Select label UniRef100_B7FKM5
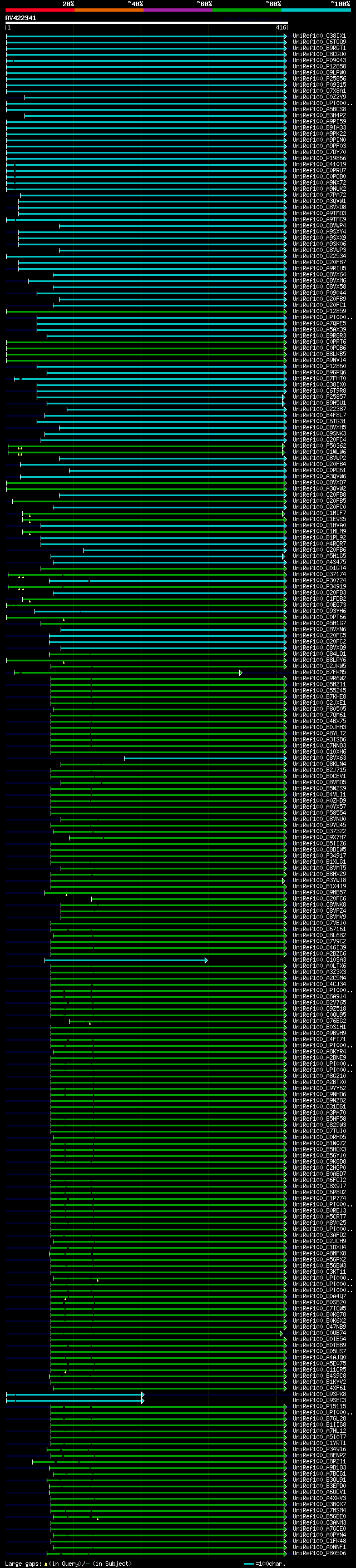The image size is (356, 1568). [319, 672]
